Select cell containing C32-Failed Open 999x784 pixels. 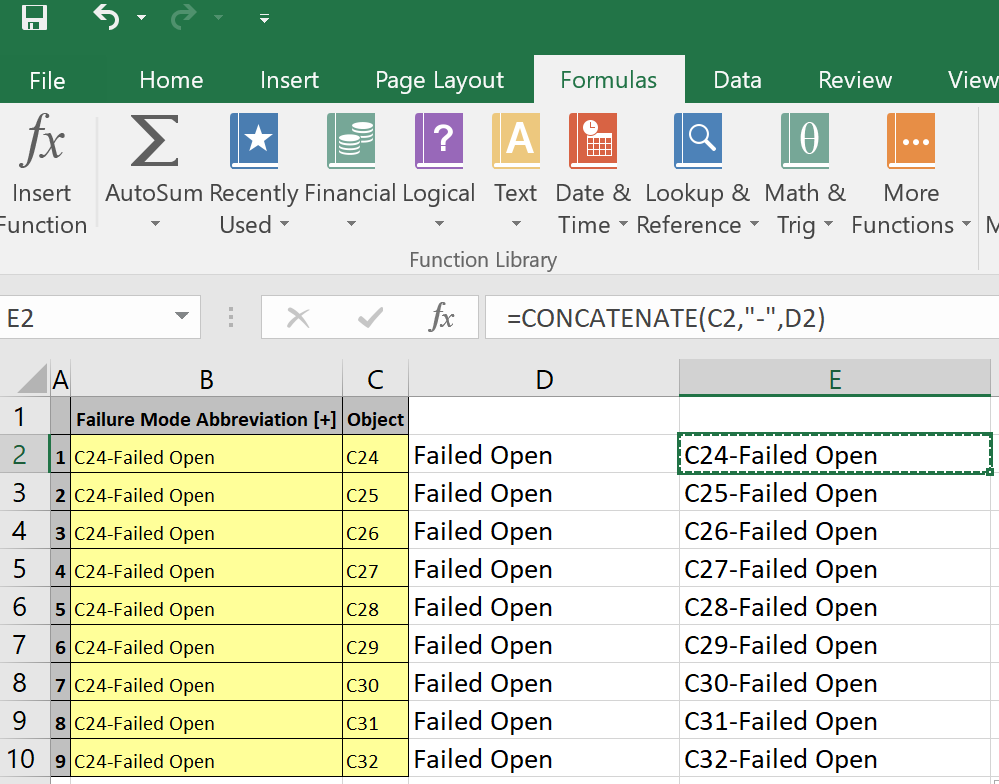tap(835, 759)
